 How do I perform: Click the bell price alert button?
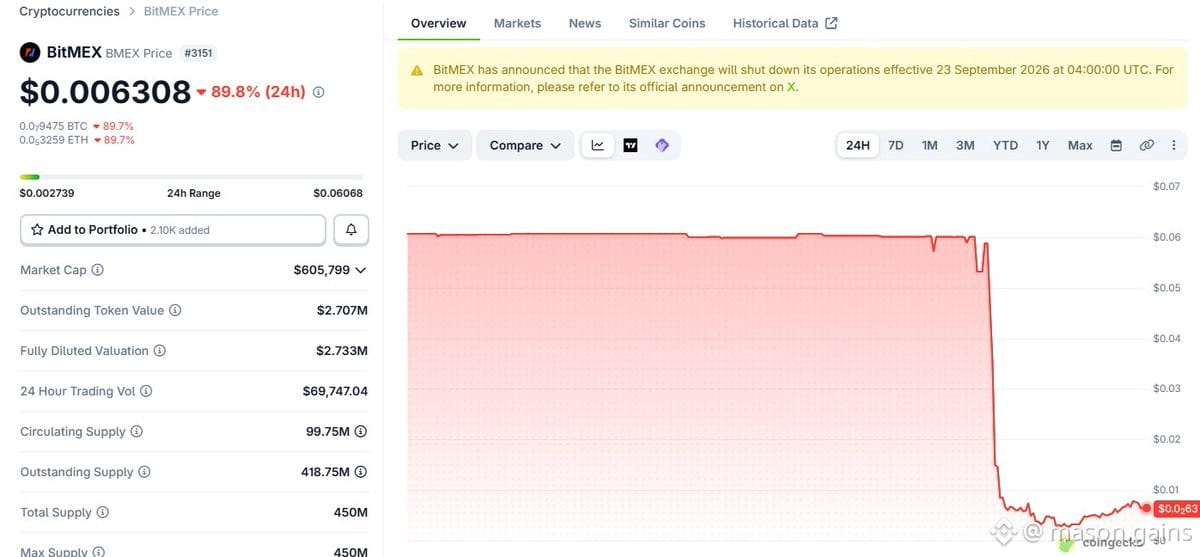click(x=351, y=230)
